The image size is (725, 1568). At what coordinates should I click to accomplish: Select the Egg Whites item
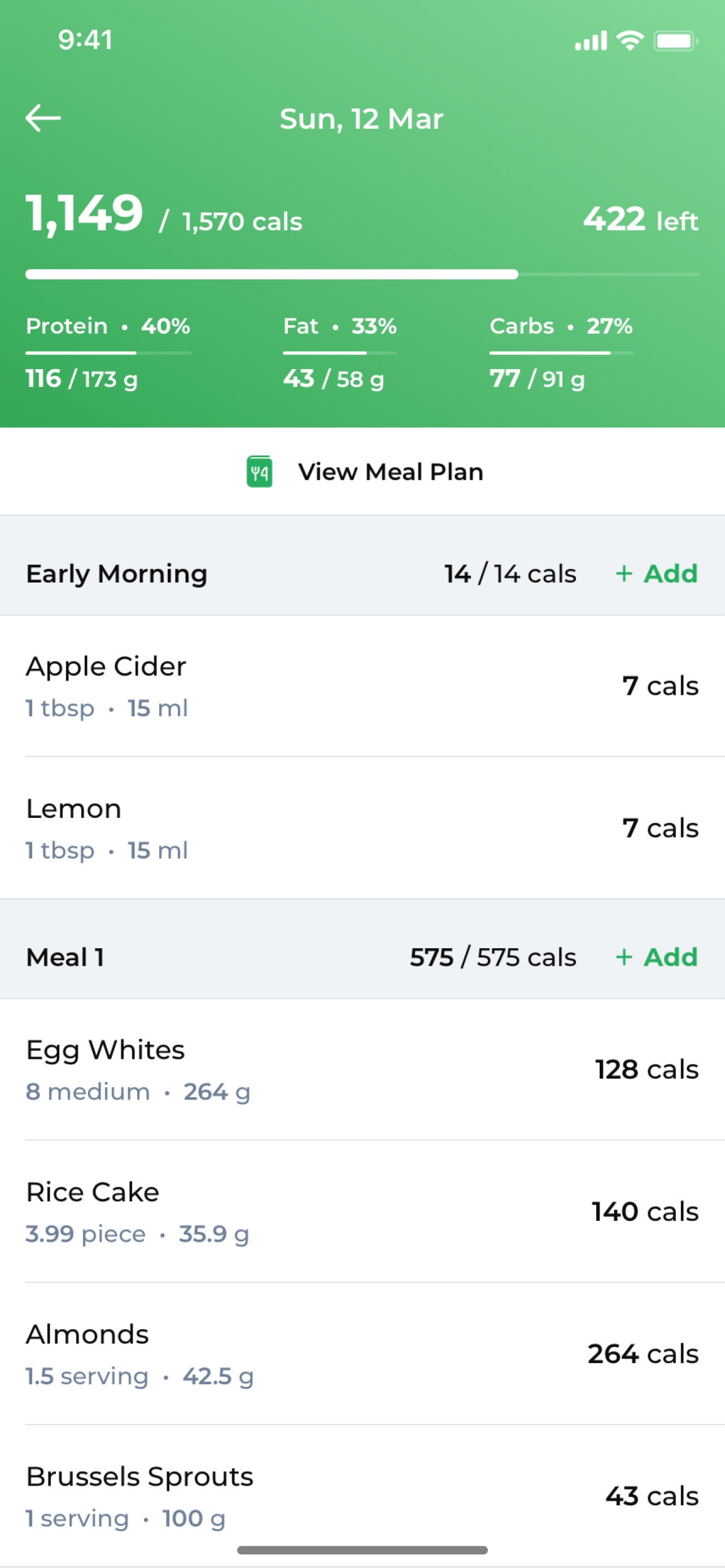tap(362, 1070)
